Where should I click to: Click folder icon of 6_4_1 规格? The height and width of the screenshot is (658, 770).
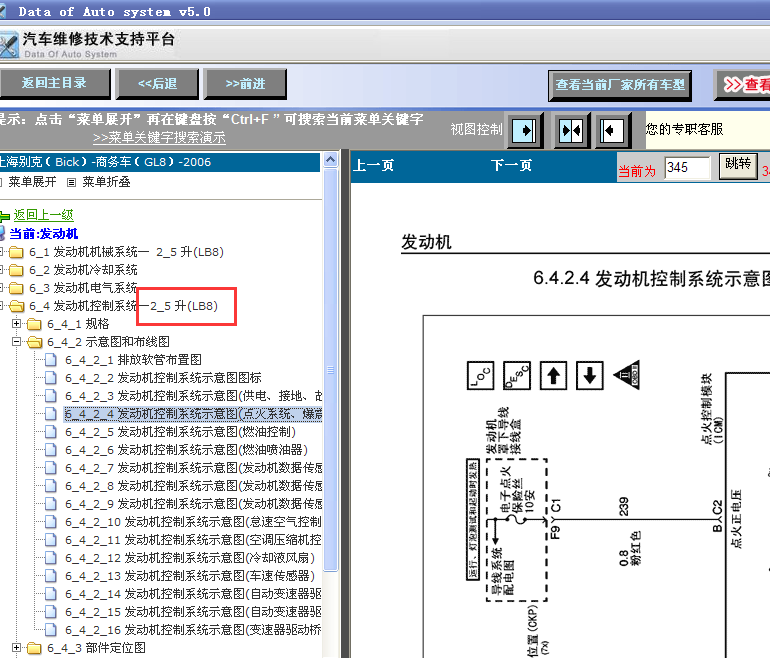[34, 324]
